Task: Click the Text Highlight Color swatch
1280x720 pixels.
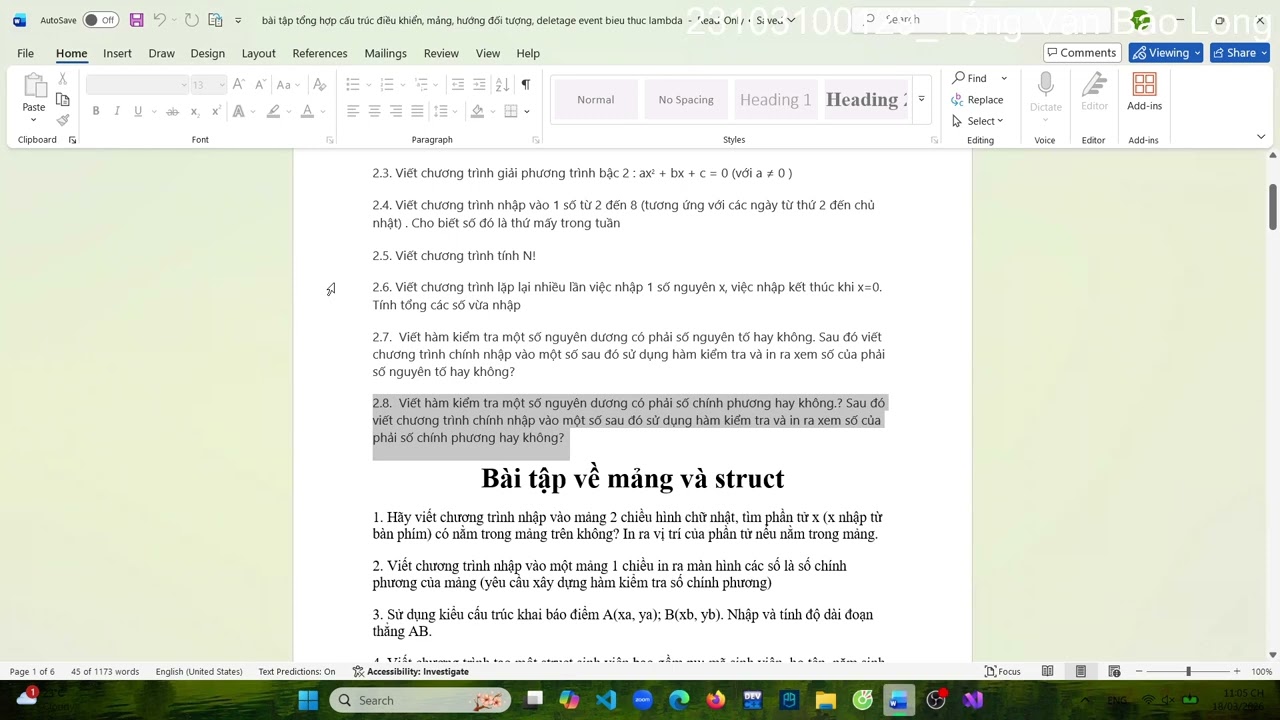Action: (273, 111)
